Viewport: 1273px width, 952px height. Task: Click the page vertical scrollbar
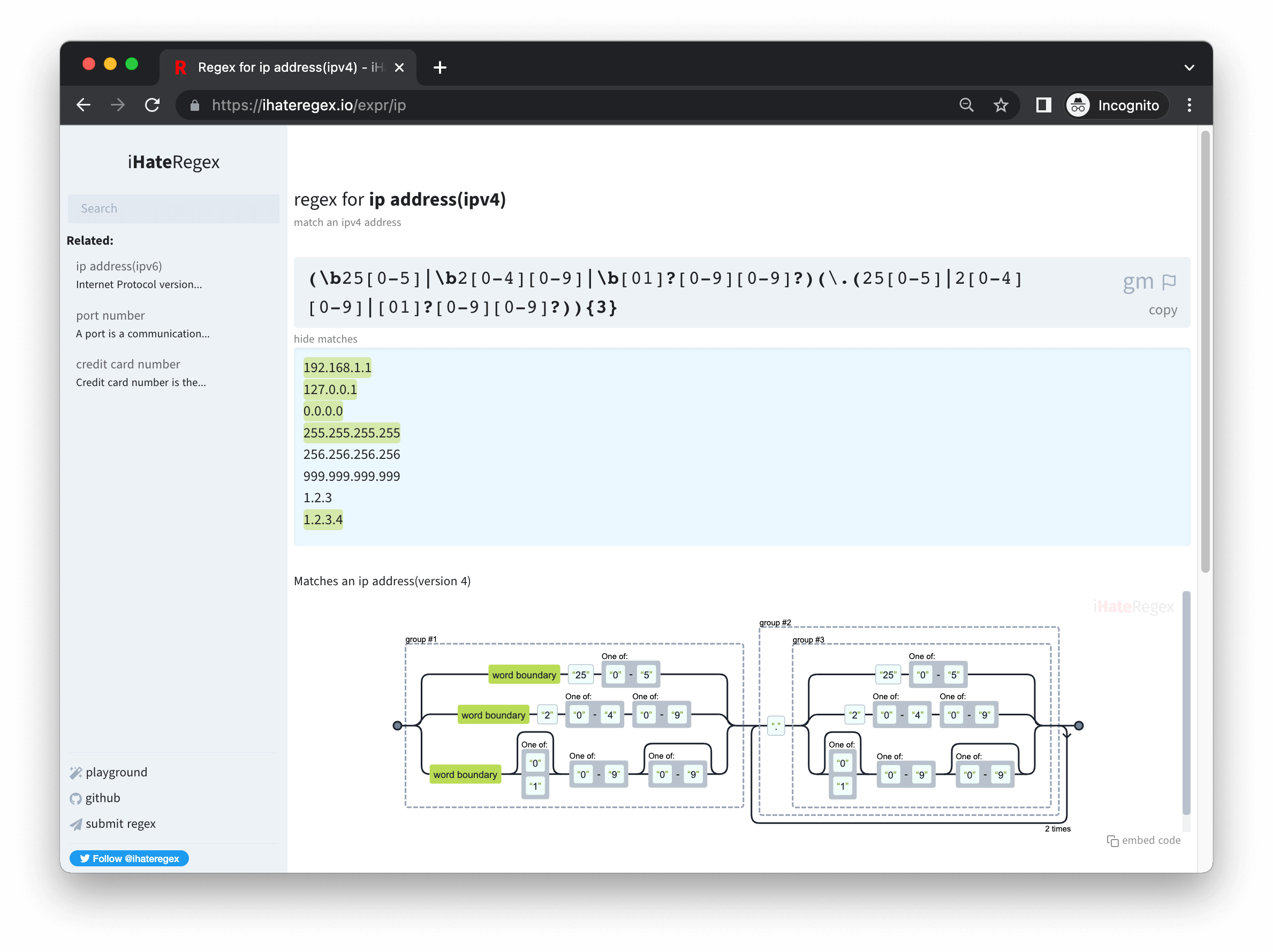pos(1205,351)
